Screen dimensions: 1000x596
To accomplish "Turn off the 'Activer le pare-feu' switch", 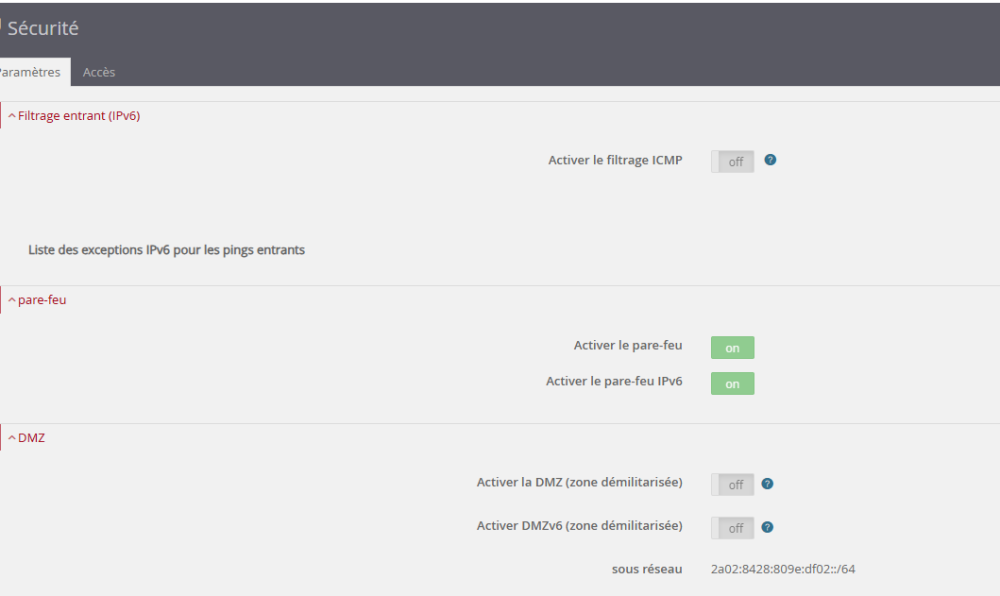I will tap(733, 348).
